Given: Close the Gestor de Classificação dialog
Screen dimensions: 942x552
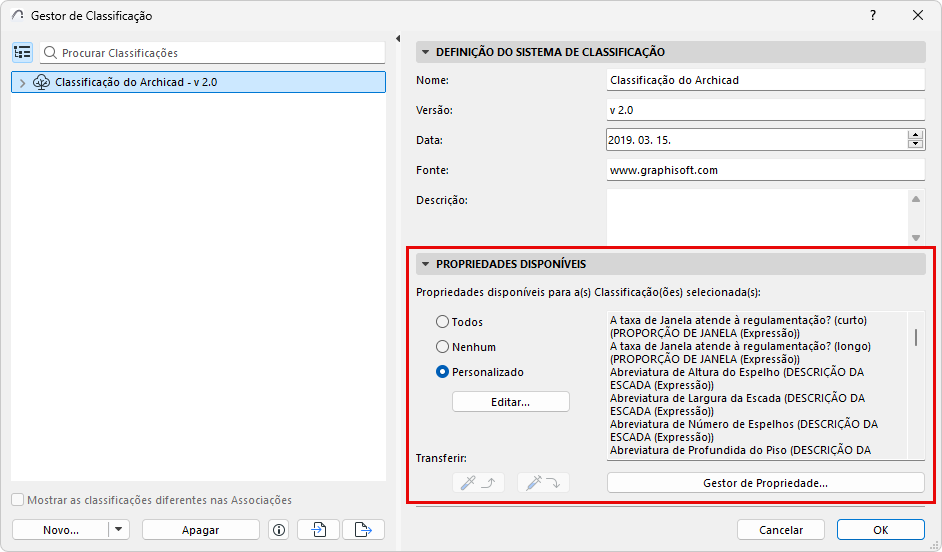Looking at the screenshot, I should point(917,15).
